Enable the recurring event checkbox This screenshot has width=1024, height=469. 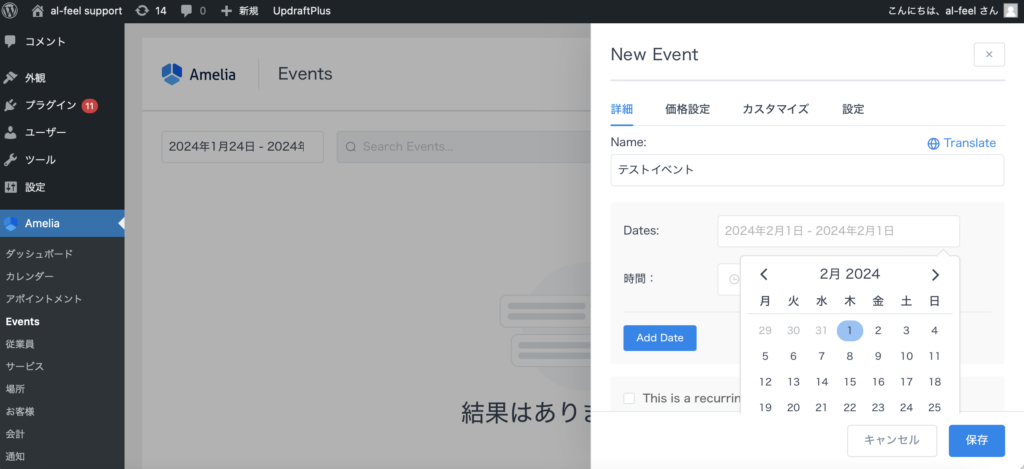click(x=629, y=398)
